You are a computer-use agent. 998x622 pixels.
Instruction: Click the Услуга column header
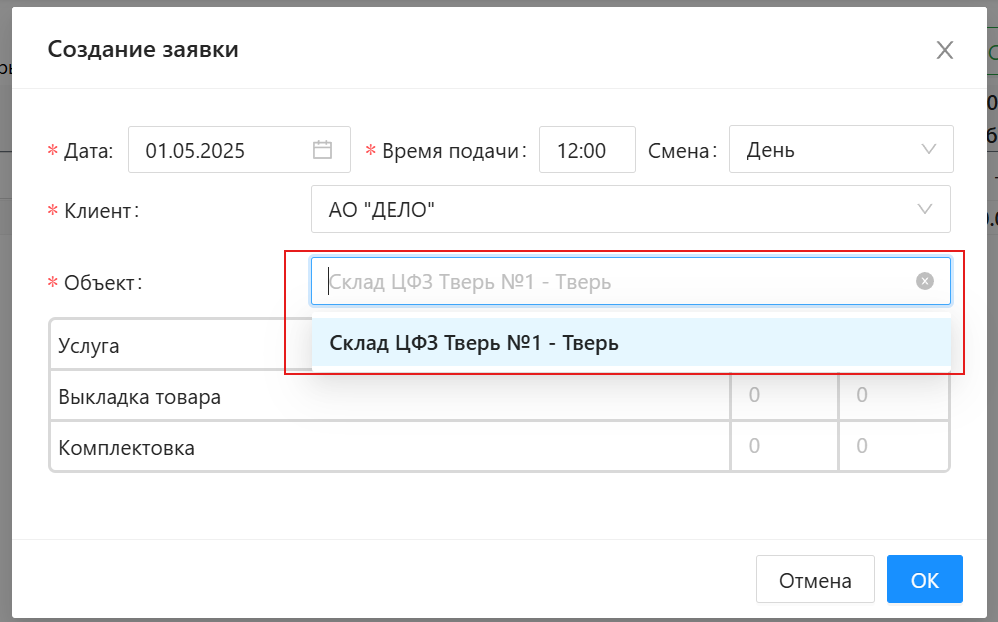(89, 346)
